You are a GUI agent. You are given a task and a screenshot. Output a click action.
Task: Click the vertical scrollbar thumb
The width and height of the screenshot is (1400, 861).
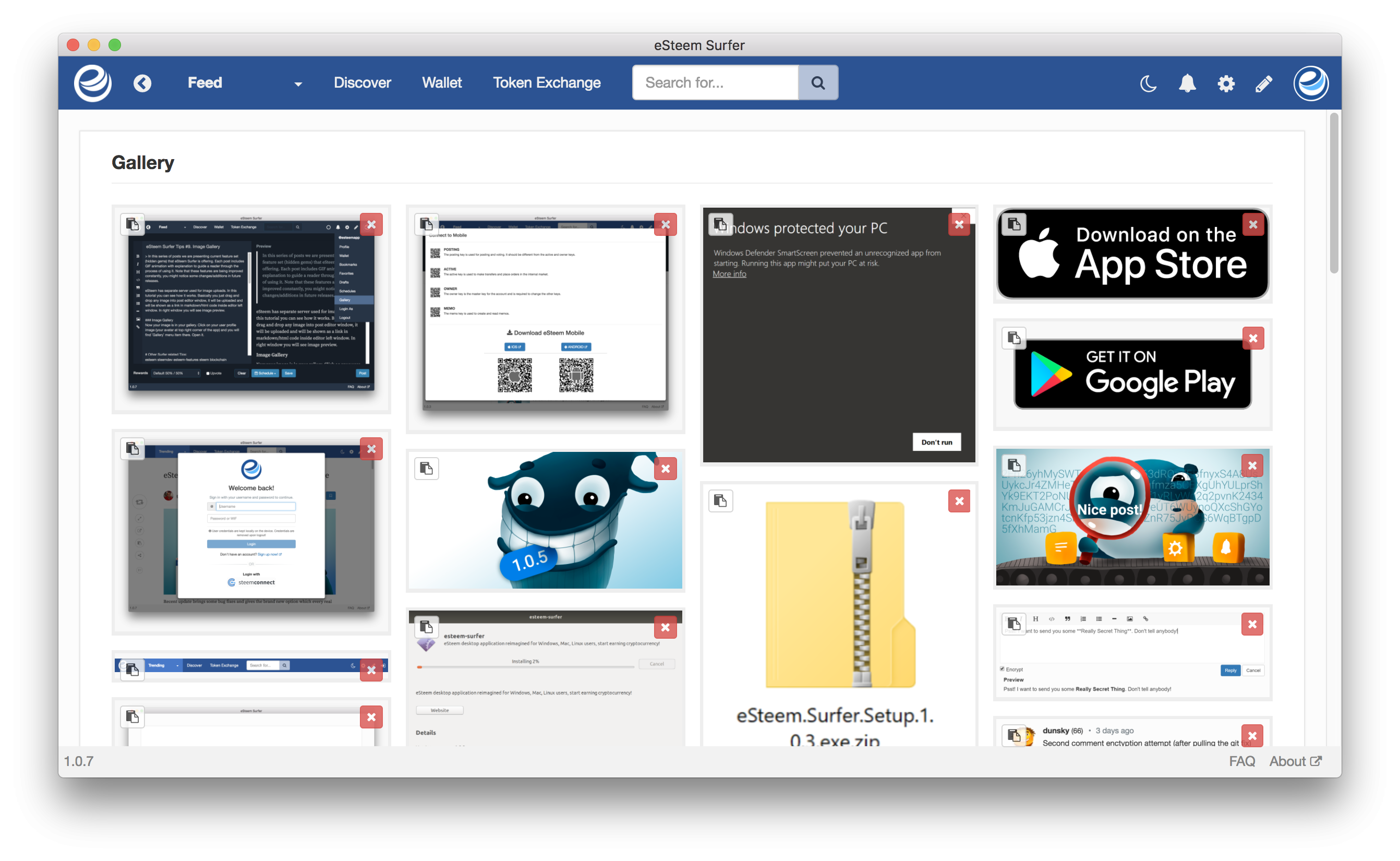pyautogui.click(x=1335, y=194)
